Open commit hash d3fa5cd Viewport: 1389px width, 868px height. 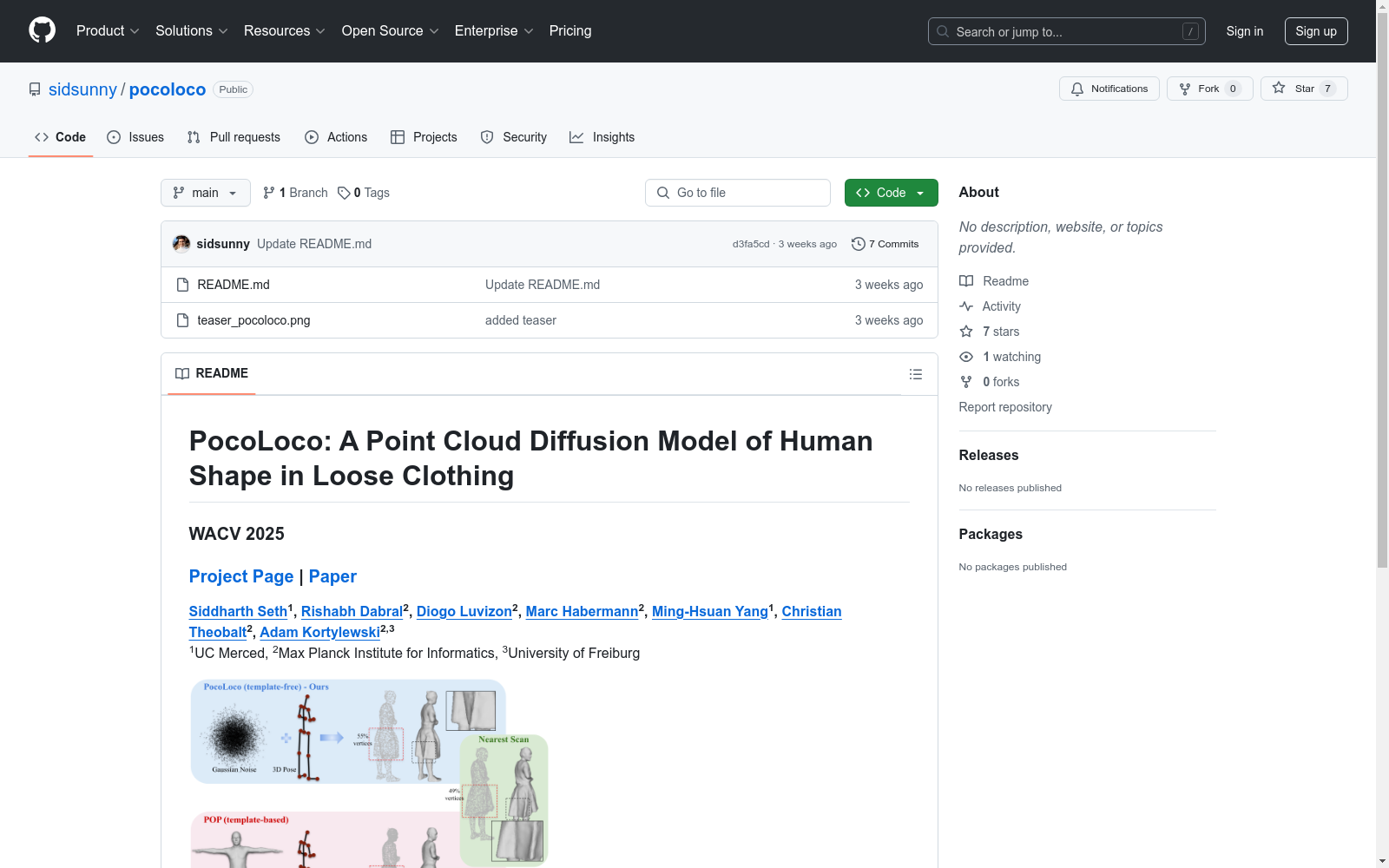pyautogui.click(x=751, y=244)
